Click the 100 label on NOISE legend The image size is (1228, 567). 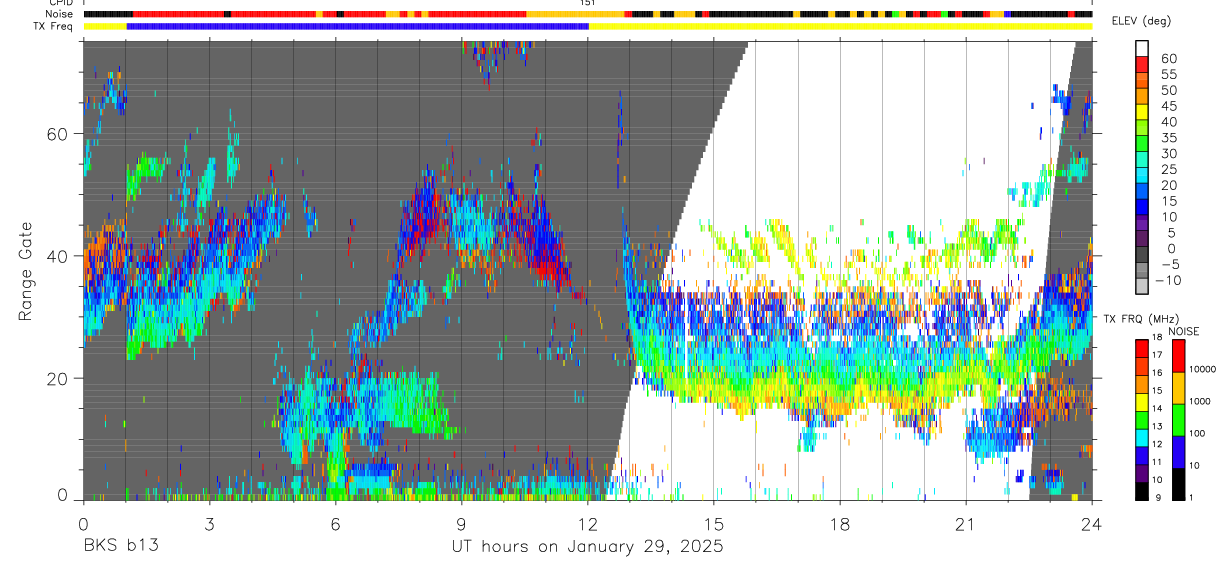coord(1197,433)
